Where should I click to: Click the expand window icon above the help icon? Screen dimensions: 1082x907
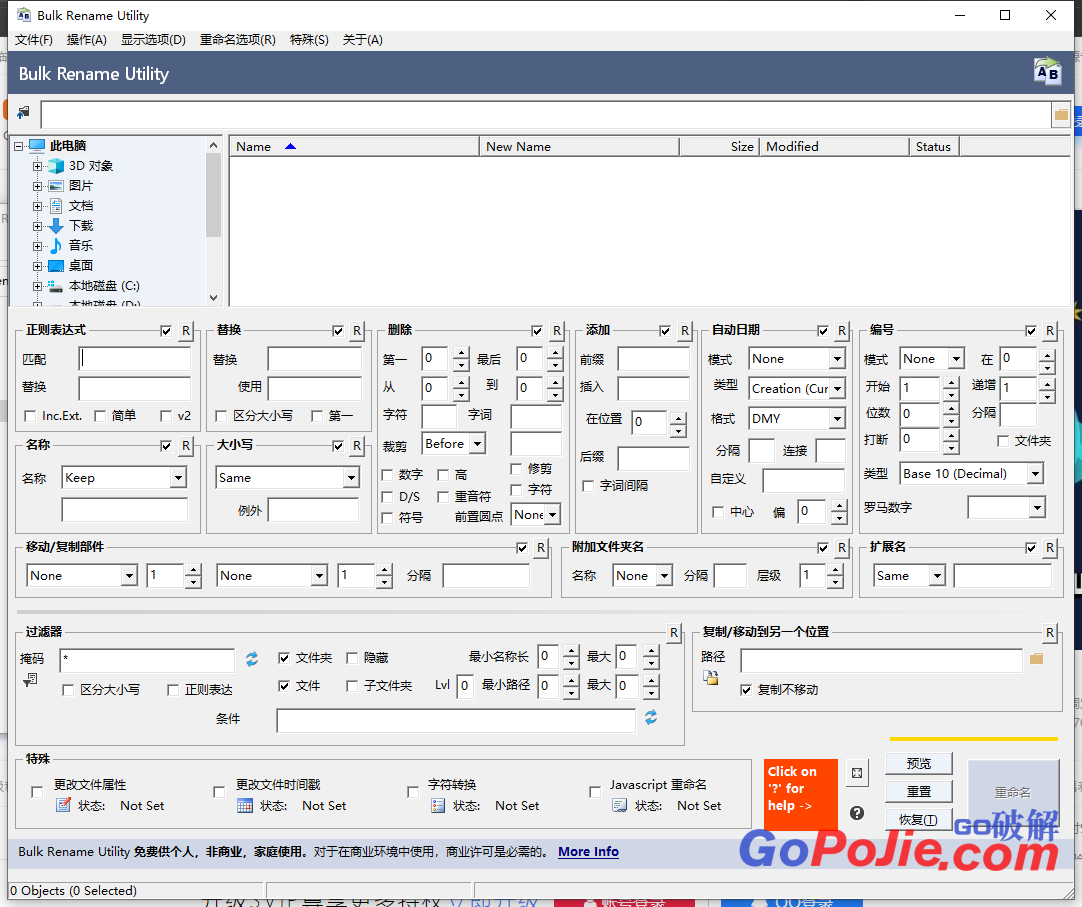coord(857,773)
